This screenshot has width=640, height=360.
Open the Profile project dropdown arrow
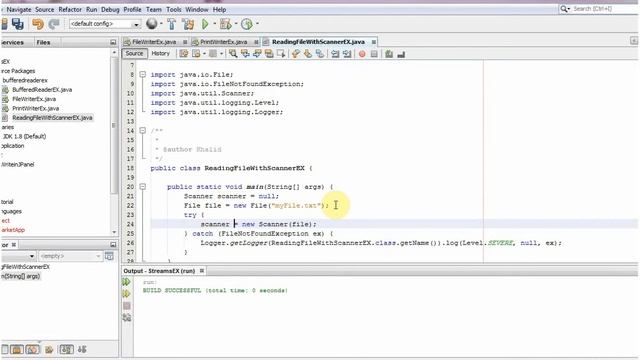coord(257,24)
